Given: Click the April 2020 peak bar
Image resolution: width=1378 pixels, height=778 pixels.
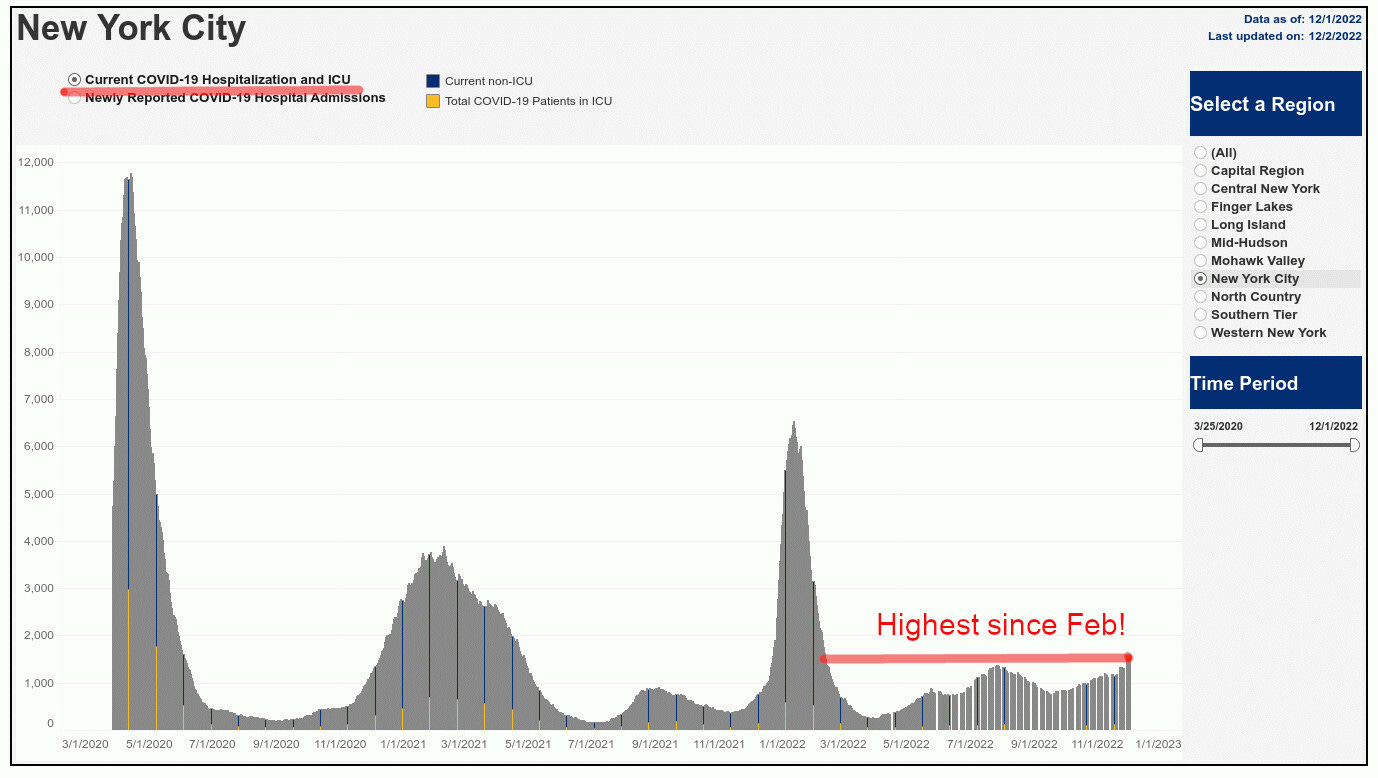Looking at the screenshot, I should 130,451.
